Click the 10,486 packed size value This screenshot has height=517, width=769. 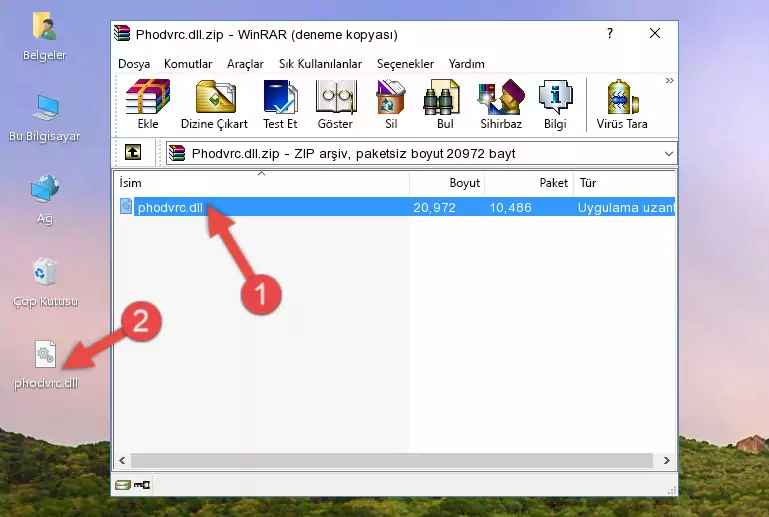pos(510,207)
